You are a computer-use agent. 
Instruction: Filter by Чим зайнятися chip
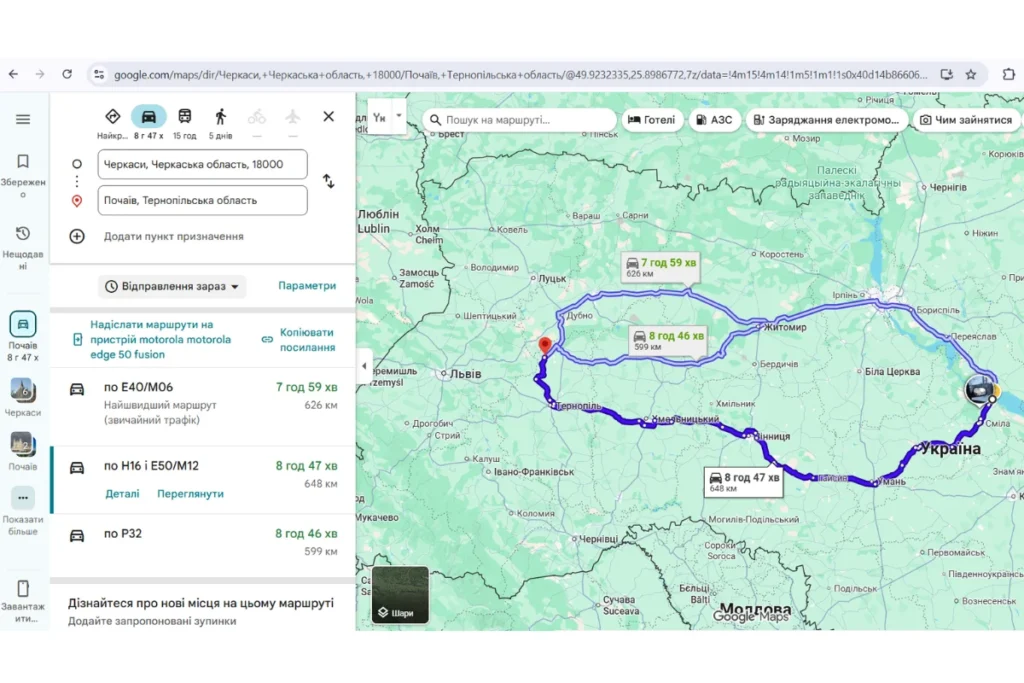tap(966, 120)
